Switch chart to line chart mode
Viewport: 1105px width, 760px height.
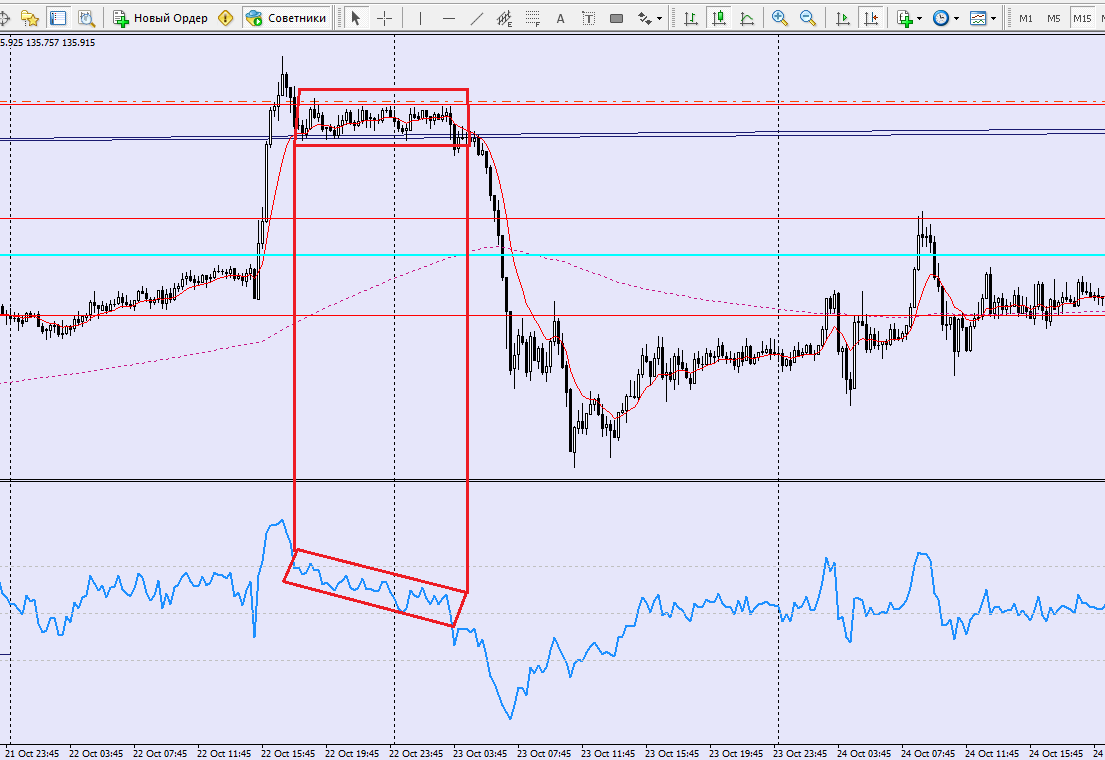pos(747,18)
